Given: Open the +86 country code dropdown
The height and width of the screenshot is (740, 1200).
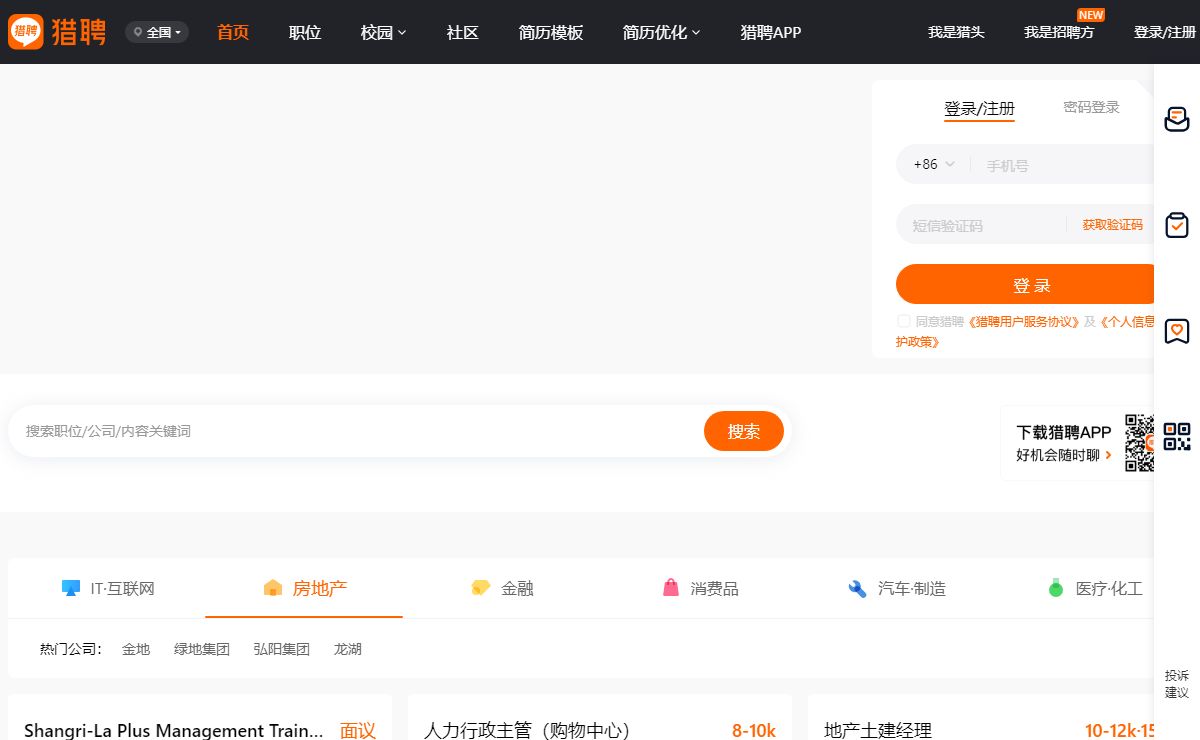Looking at the screenshot, I should [934, 164].
